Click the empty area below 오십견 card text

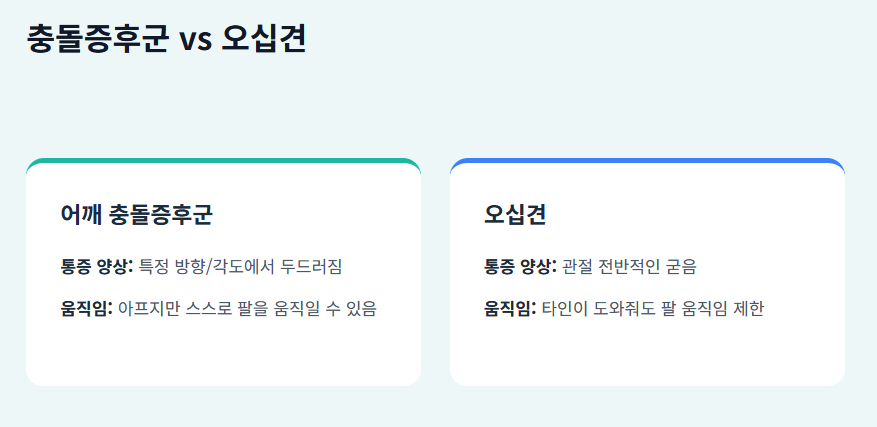(x=647, y=353)
